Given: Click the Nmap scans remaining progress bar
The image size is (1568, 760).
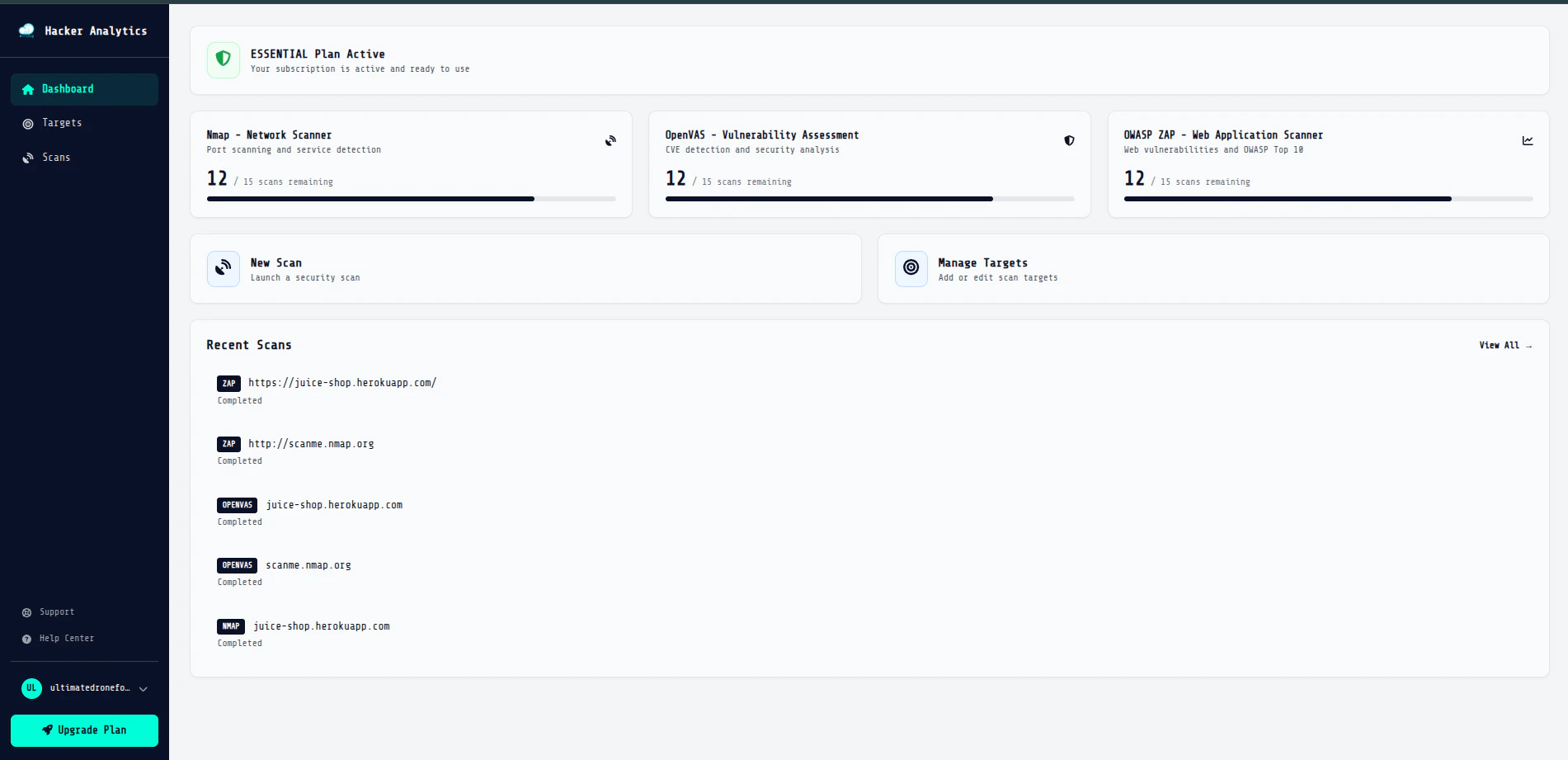Looking at the screenshot, I should point(411,198).
